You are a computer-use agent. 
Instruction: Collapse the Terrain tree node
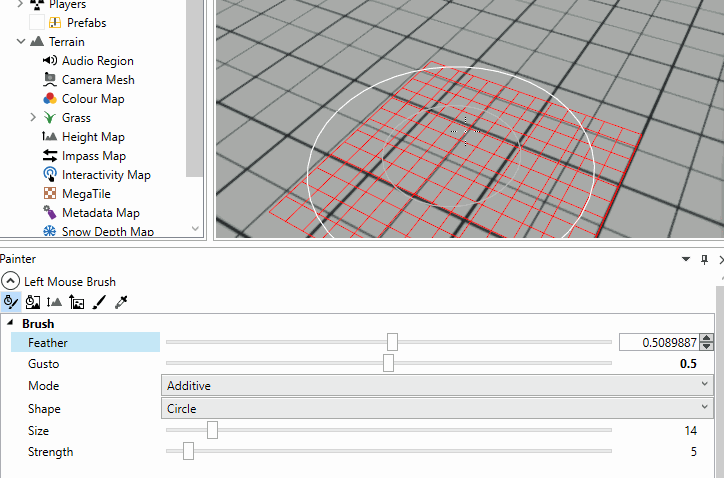click(21, 42)
